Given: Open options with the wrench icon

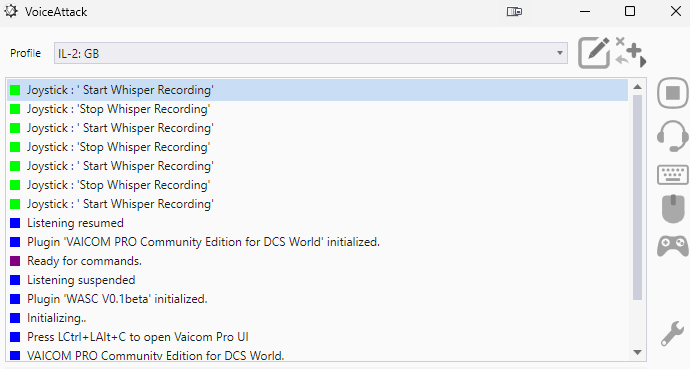Looking at the screenshot, I should click(x=672, y=334).
